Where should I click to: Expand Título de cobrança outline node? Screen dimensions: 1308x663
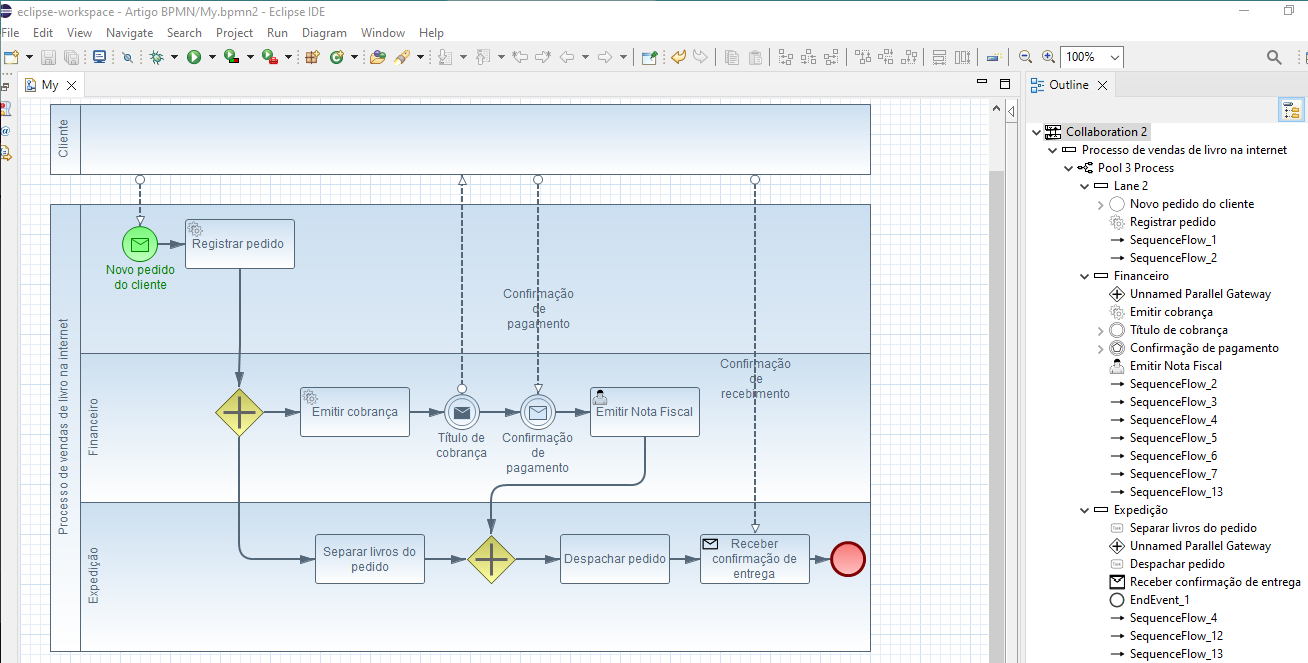1102,330
